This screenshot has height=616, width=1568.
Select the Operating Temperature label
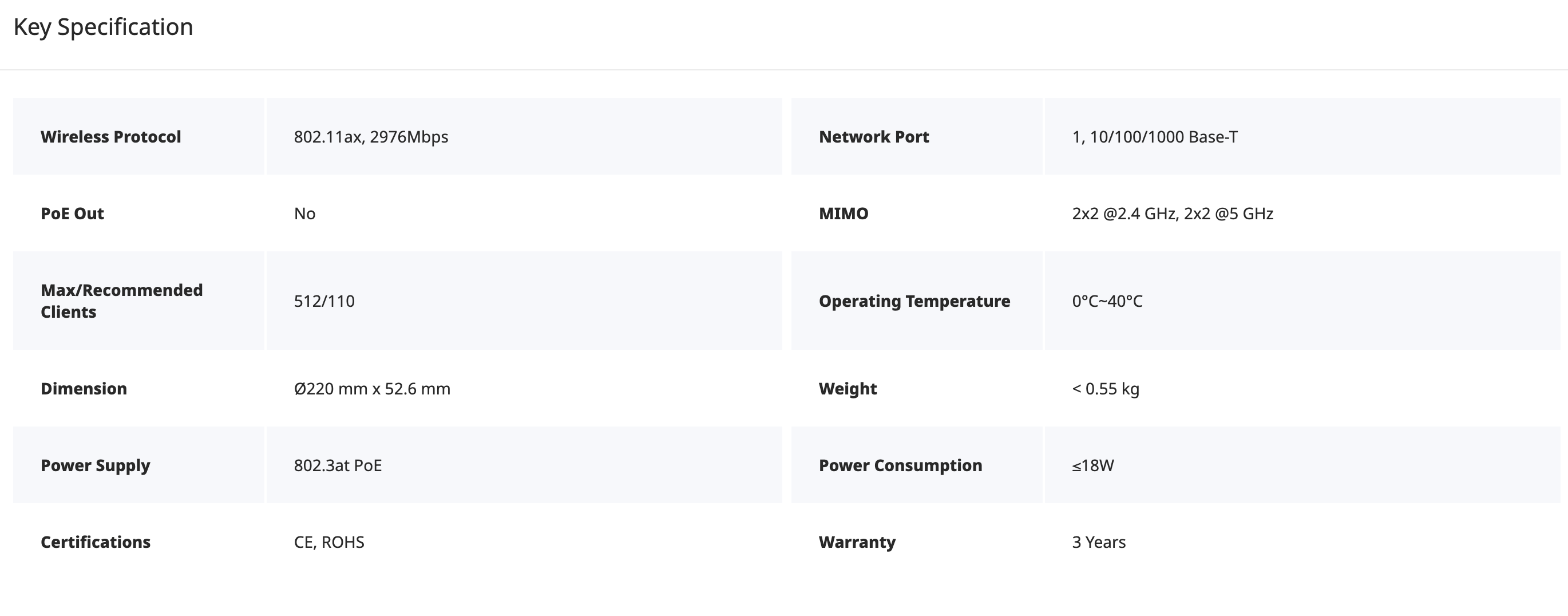(914, 301)
